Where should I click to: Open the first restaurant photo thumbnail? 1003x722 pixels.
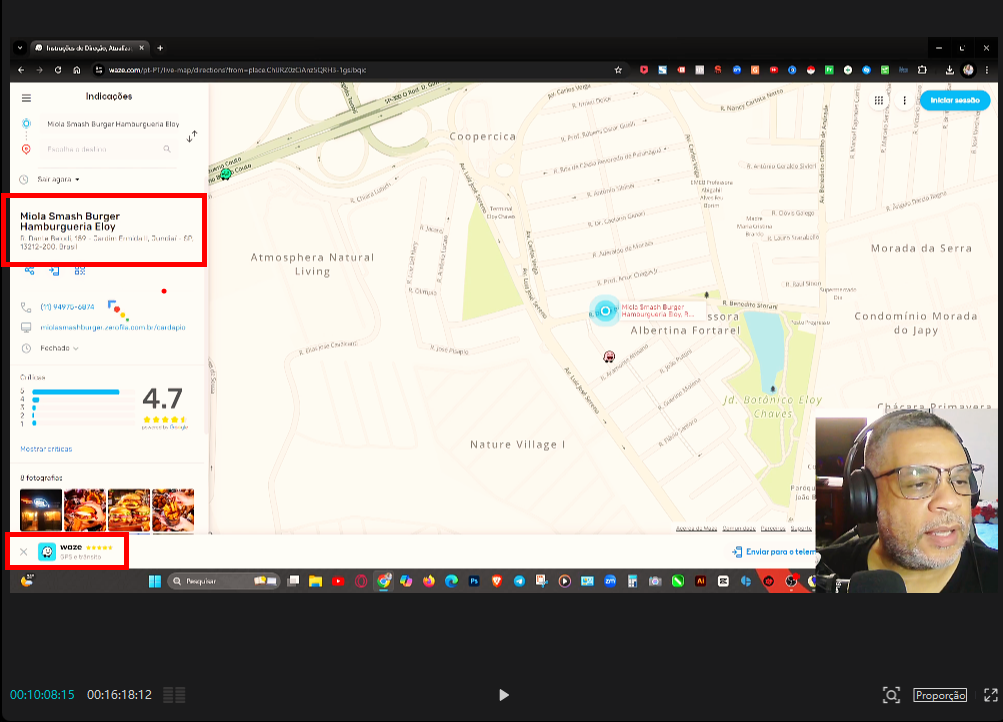[41, 509]
